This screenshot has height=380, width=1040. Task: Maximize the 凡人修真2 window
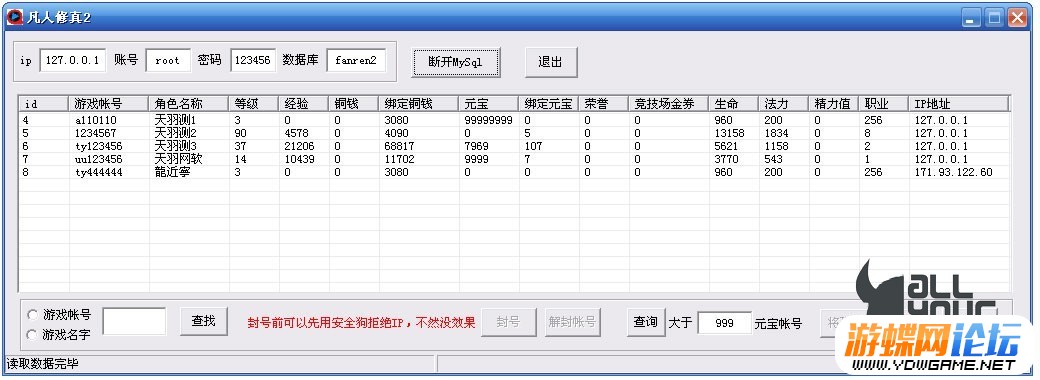[994, 18]
